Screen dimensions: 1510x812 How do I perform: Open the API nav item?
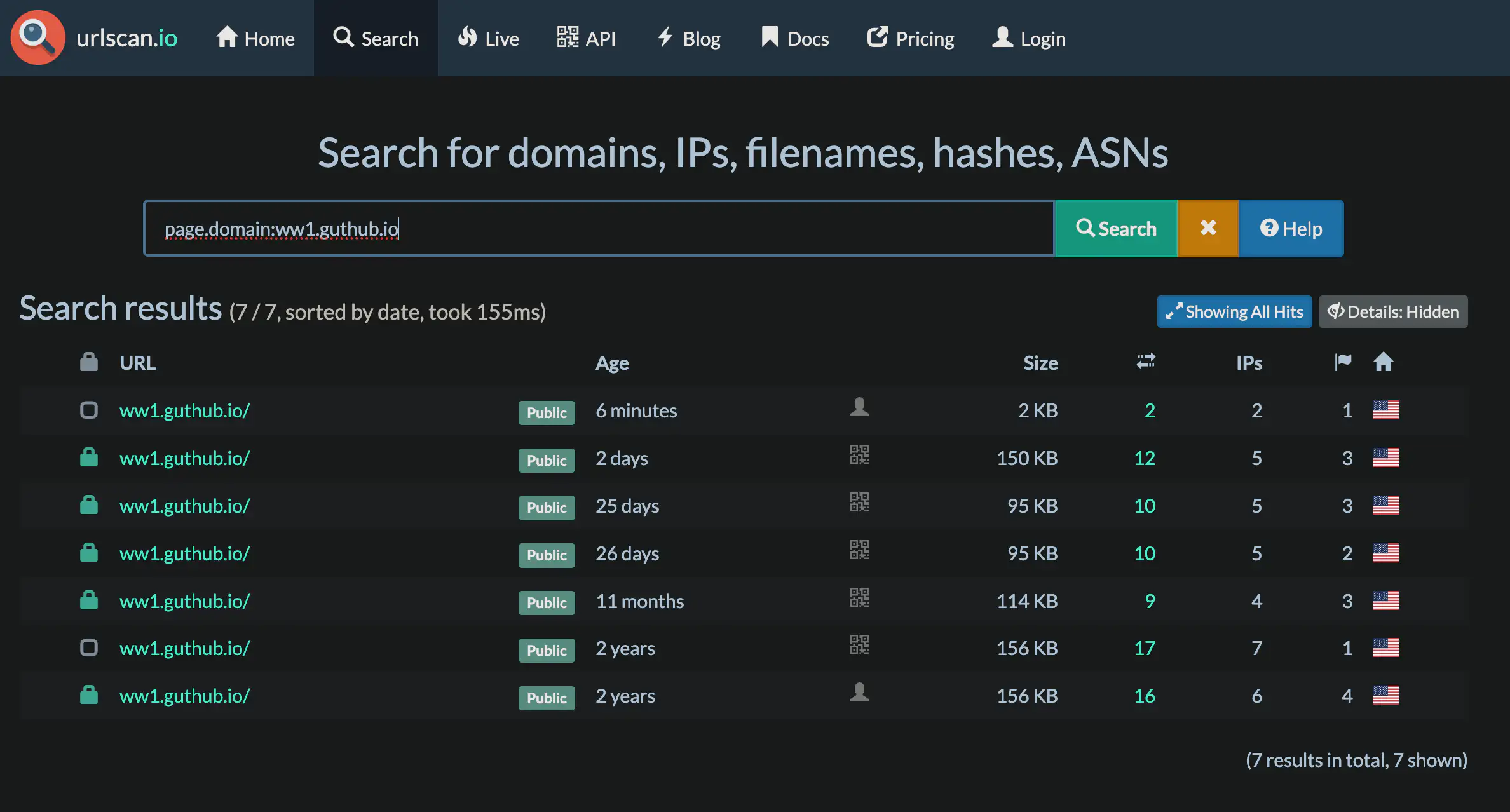[x=586, y=38]
